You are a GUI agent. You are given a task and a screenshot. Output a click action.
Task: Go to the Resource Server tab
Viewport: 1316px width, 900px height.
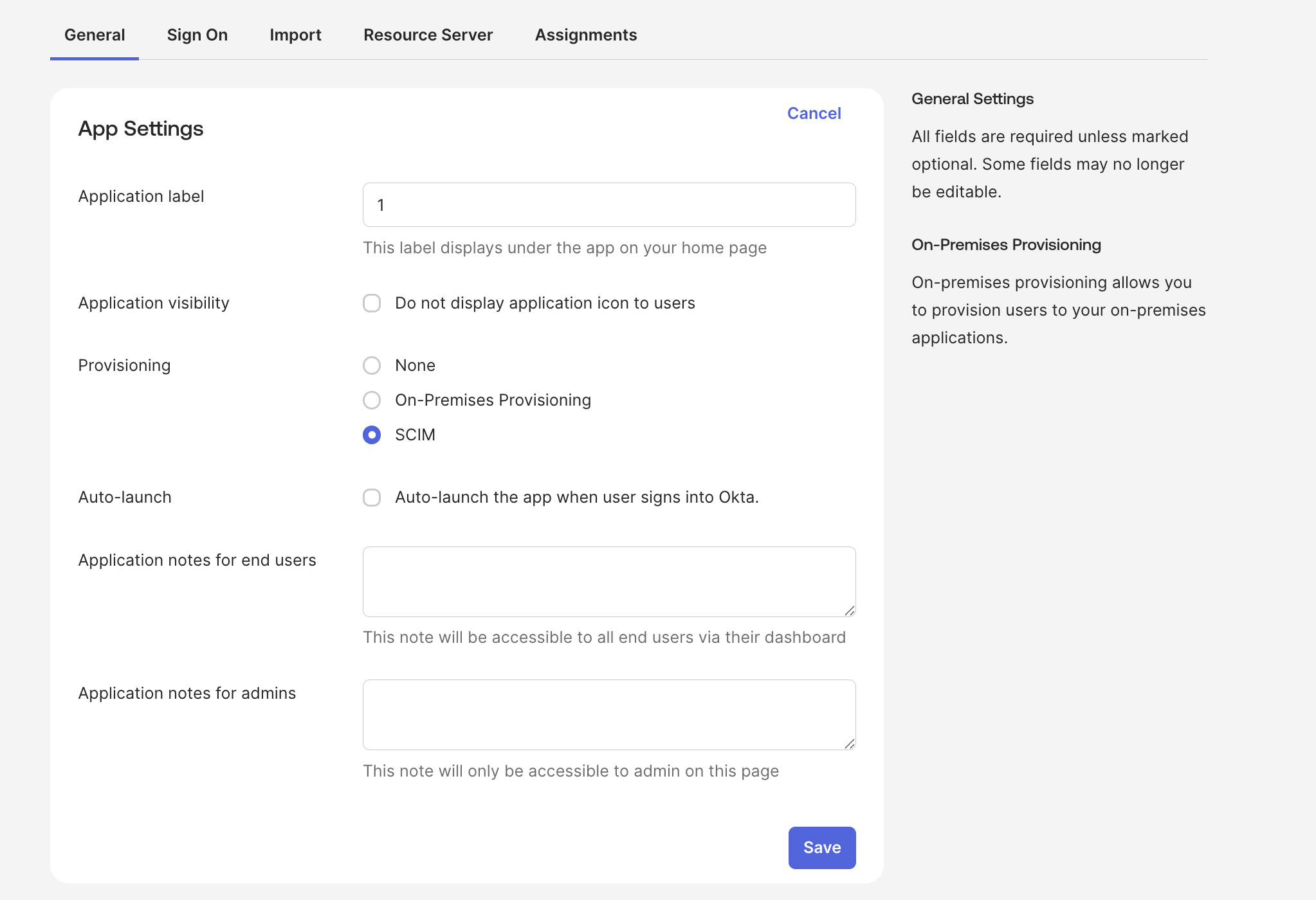tap(428, 35)
